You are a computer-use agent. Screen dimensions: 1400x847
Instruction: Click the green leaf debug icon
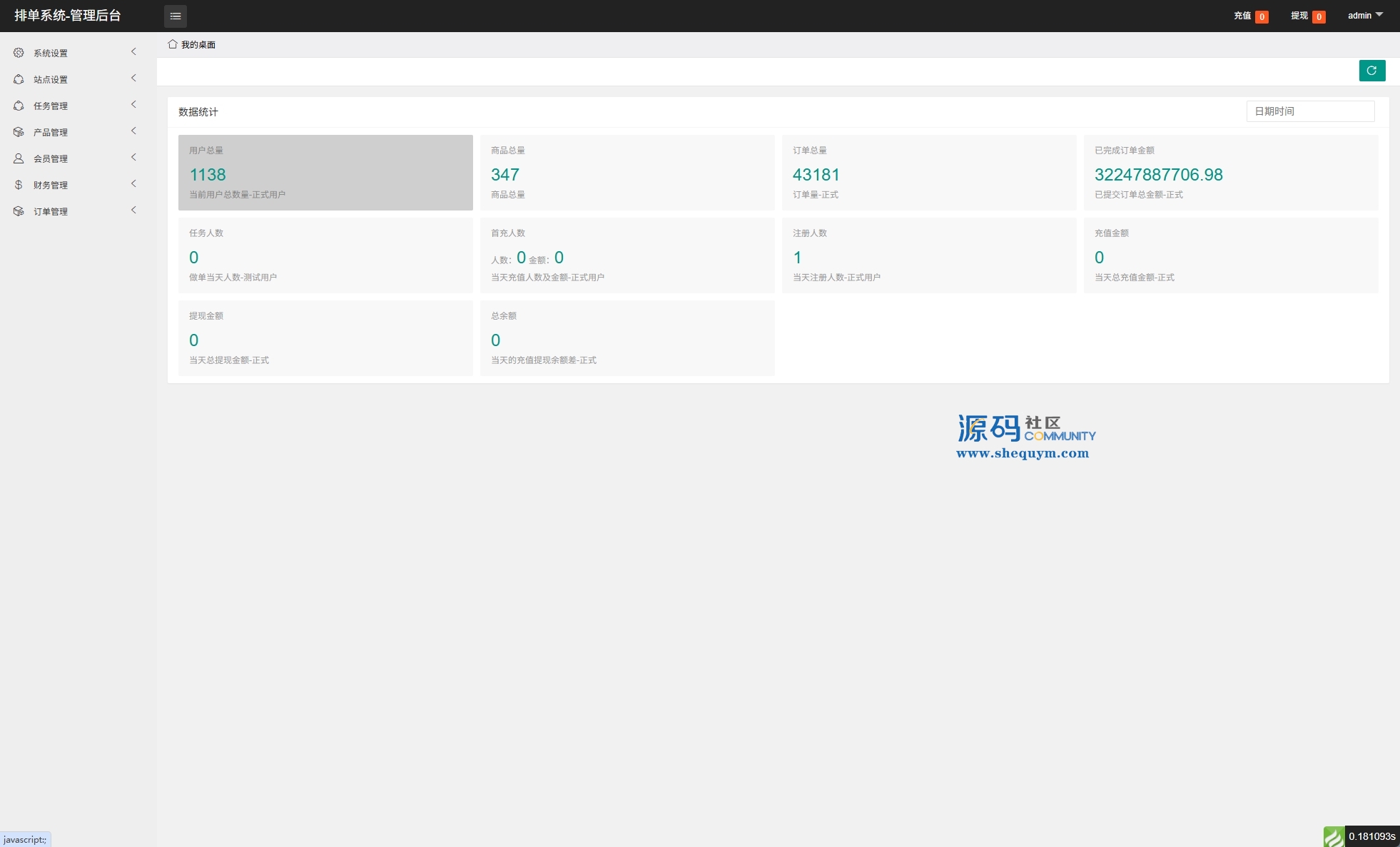click(1334, 836)
